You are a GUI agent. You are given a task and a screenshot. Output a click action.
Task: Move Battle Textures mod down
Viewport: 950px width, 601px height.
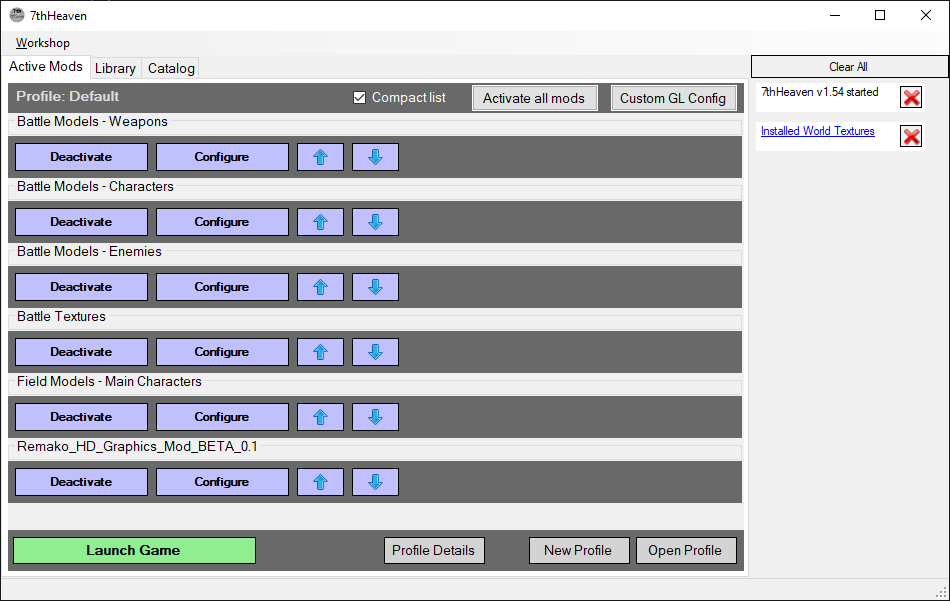point(376,352)
